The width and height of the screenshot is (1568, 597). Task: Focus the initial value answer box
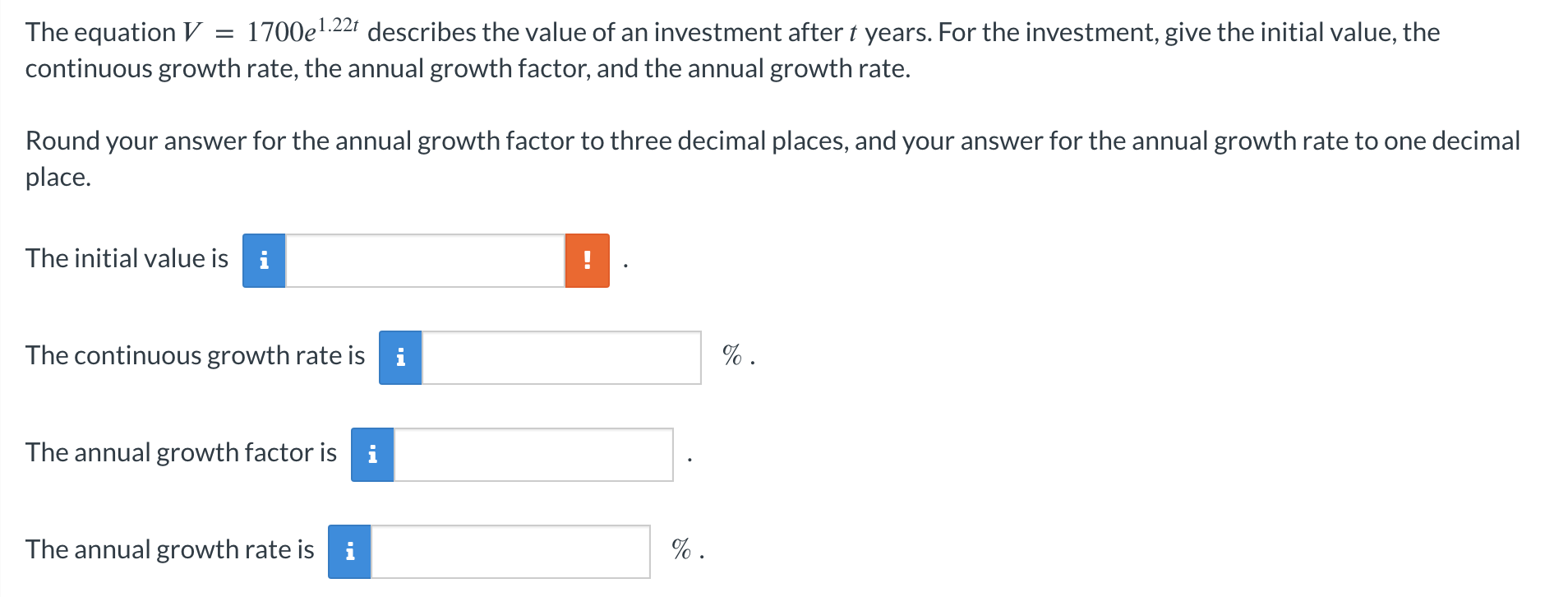[x=425, y=261]
